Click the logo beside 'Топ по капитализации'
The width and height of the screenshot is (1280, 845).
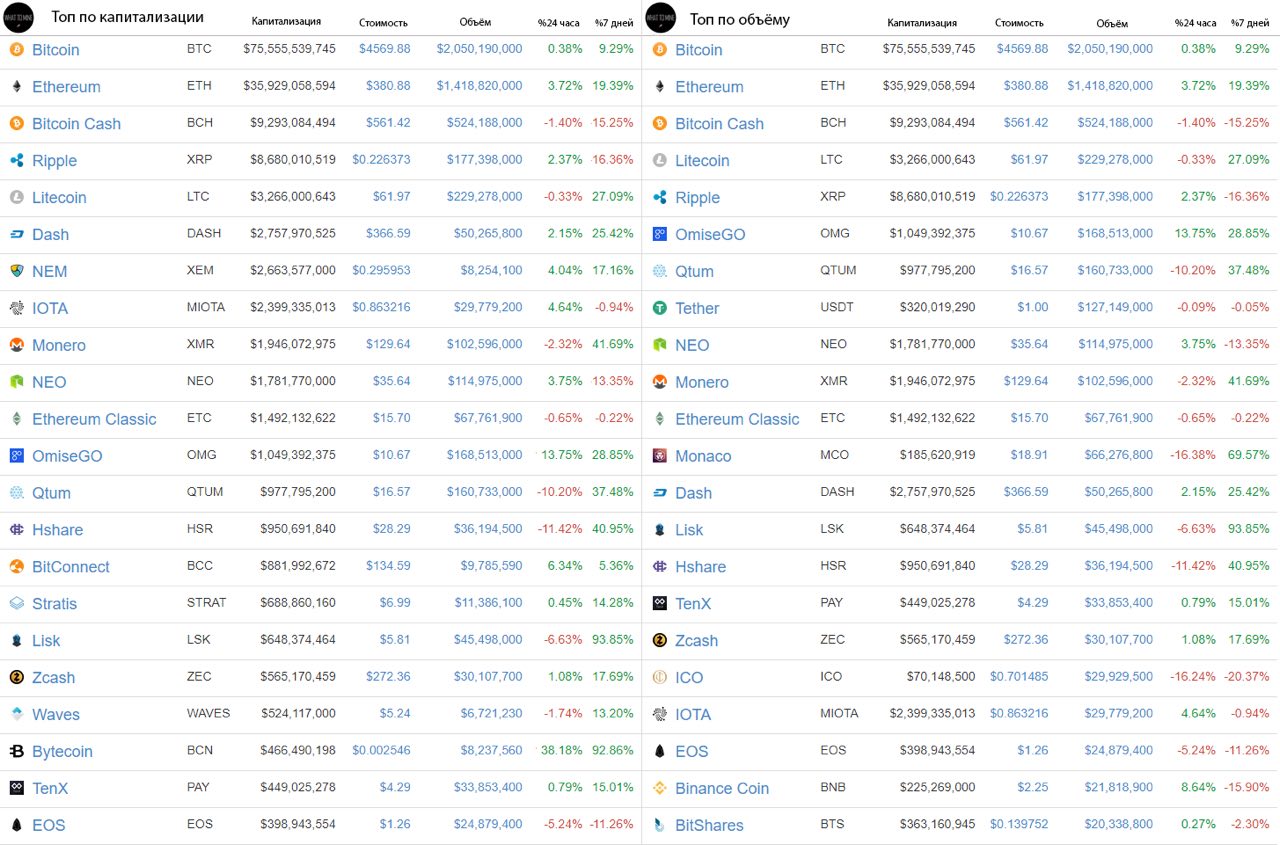point(17,17)
